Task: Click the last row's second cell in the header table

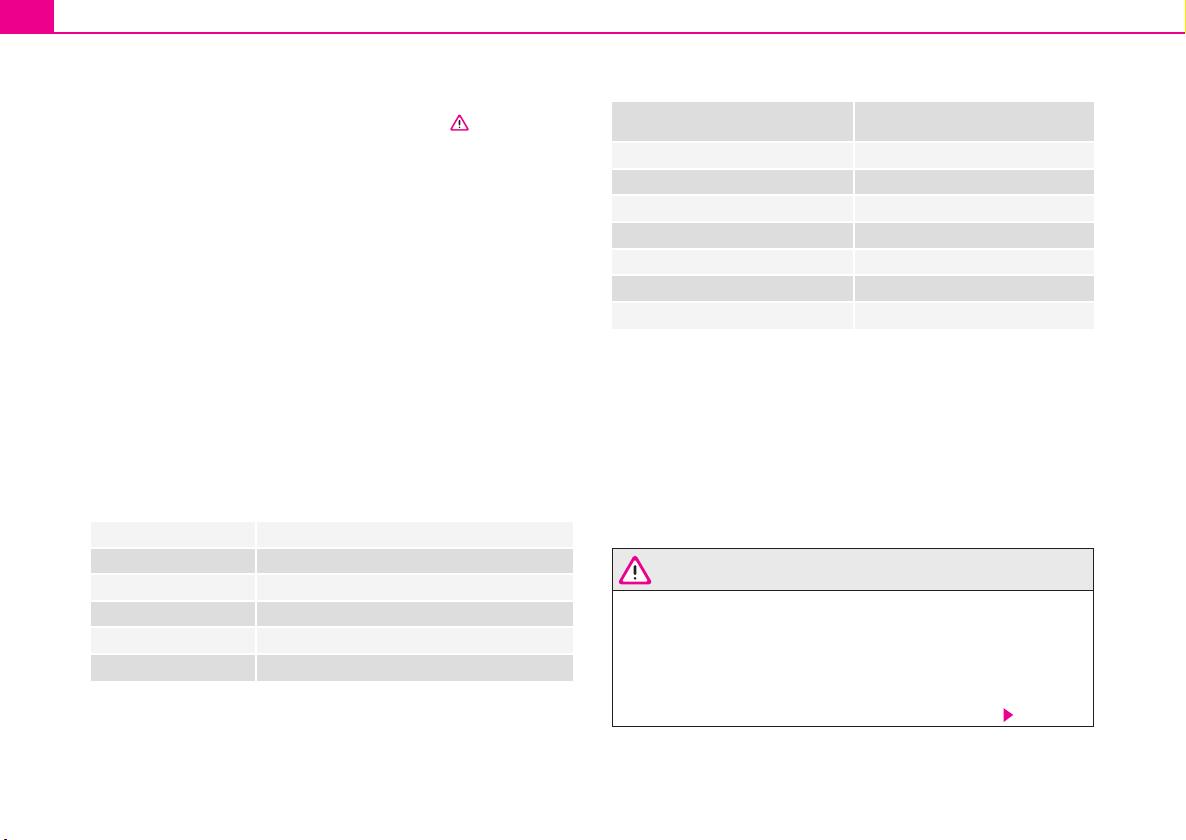Action: click(x=974, y=315)
